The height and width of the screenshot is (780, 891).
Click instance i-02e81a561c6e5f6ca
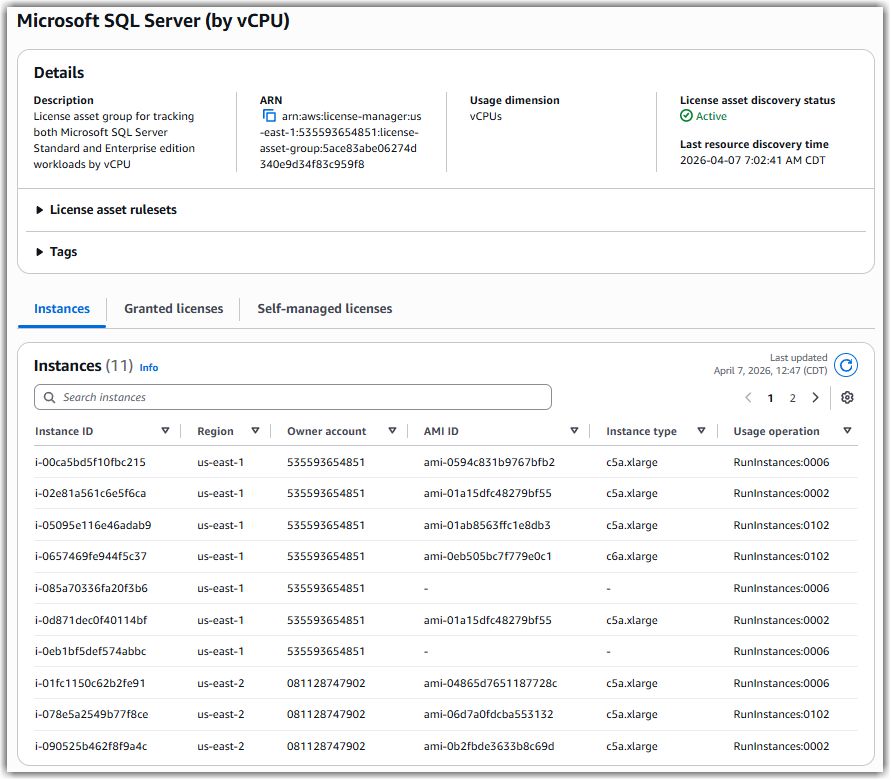click(90, 493)
